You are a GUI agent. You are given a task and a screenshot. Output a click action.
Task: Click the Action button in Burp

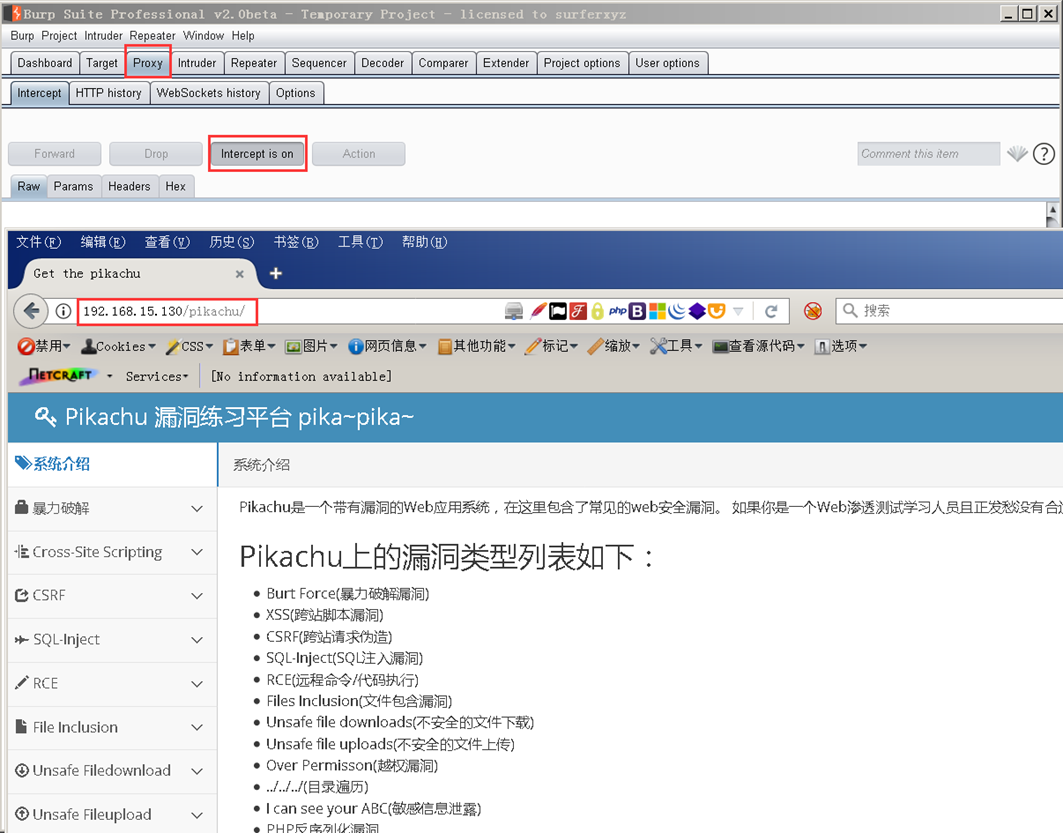coord(359,154)
